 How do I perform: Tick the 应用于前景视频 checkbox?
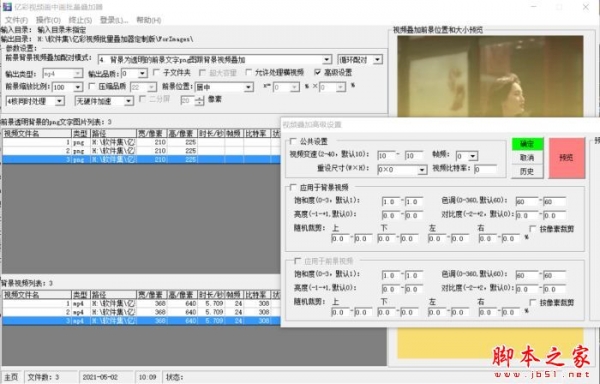coord(297,261)
